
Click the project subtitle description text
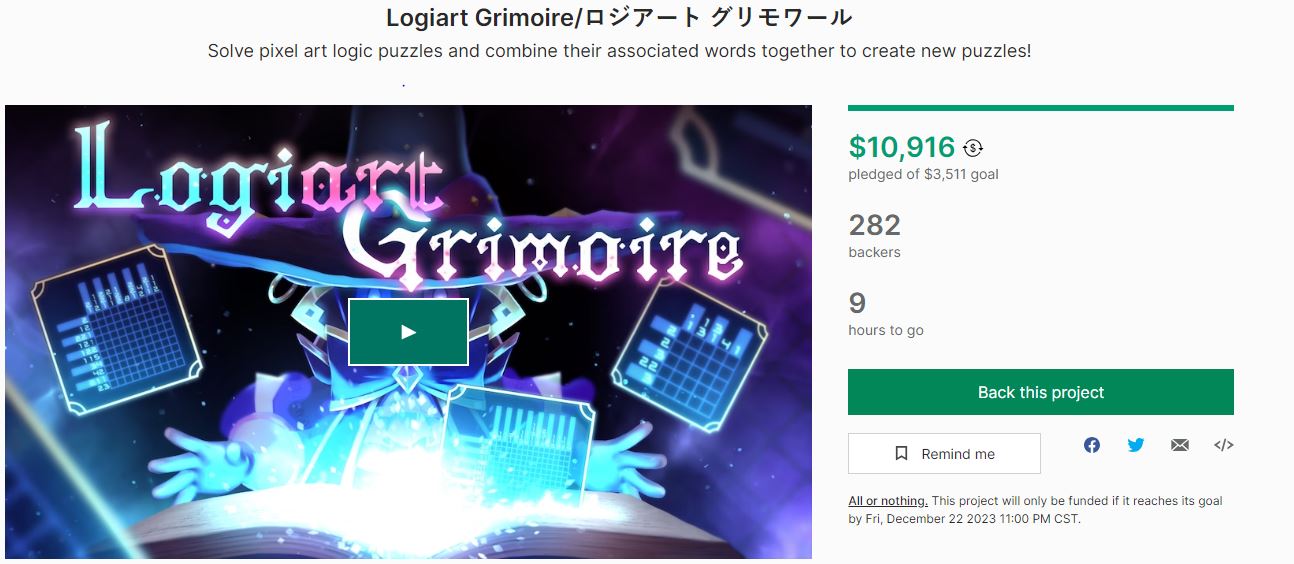click(x=619, y=50)
